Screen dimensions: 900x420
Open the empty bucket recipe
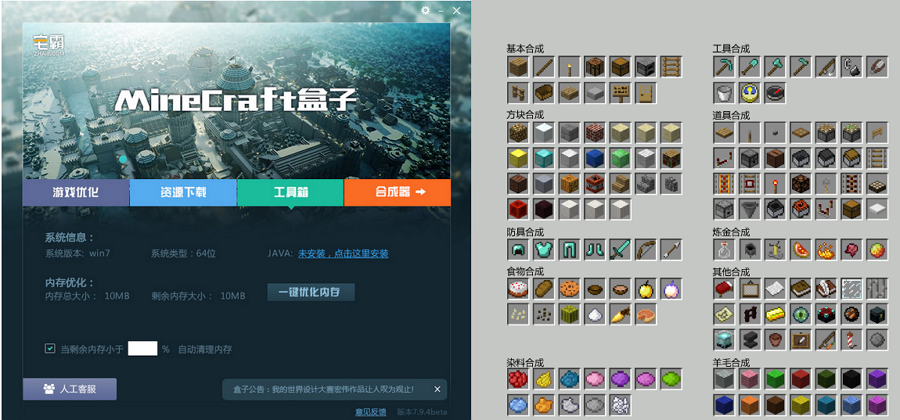pos(724,93)
